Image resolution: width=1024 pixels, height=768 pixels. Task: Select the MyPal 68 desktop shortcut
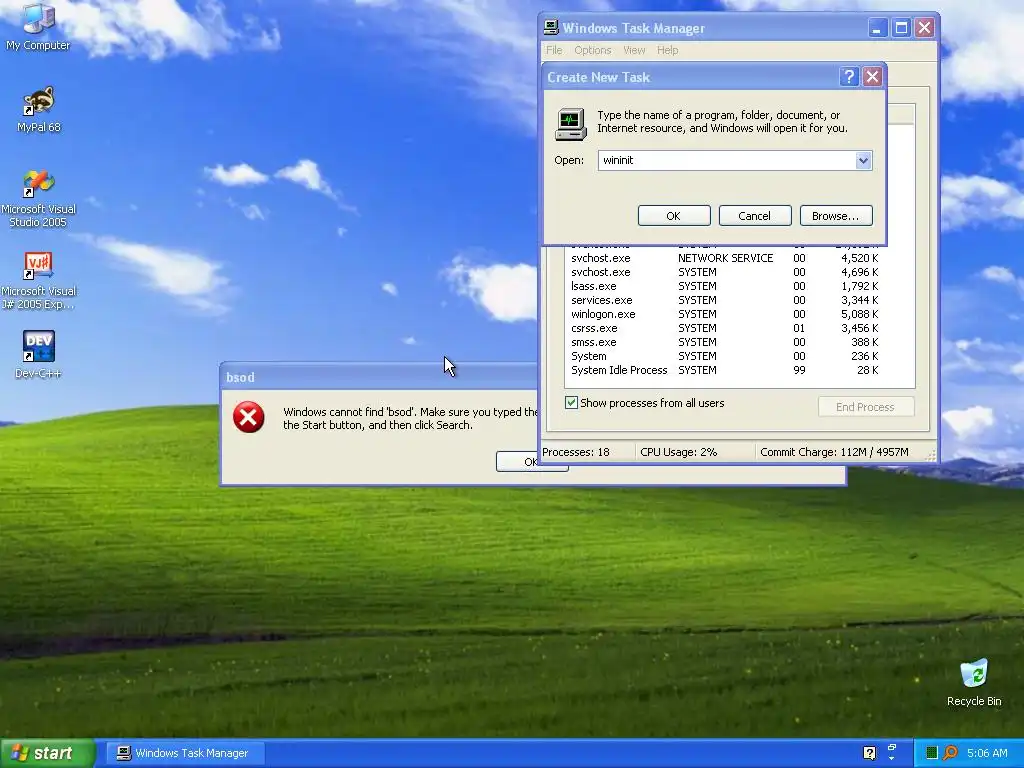tap(38, 109)
